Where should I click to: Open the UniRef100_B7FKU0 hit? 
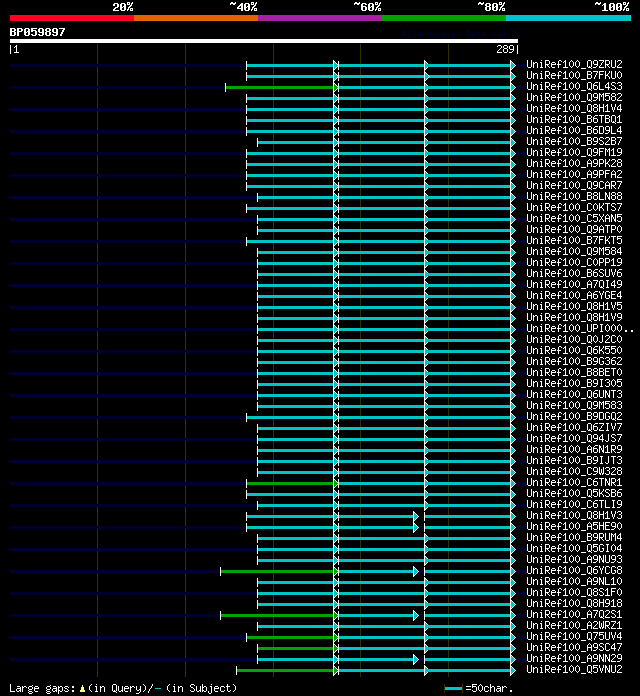pyautogui.click(x=574, y=75)
